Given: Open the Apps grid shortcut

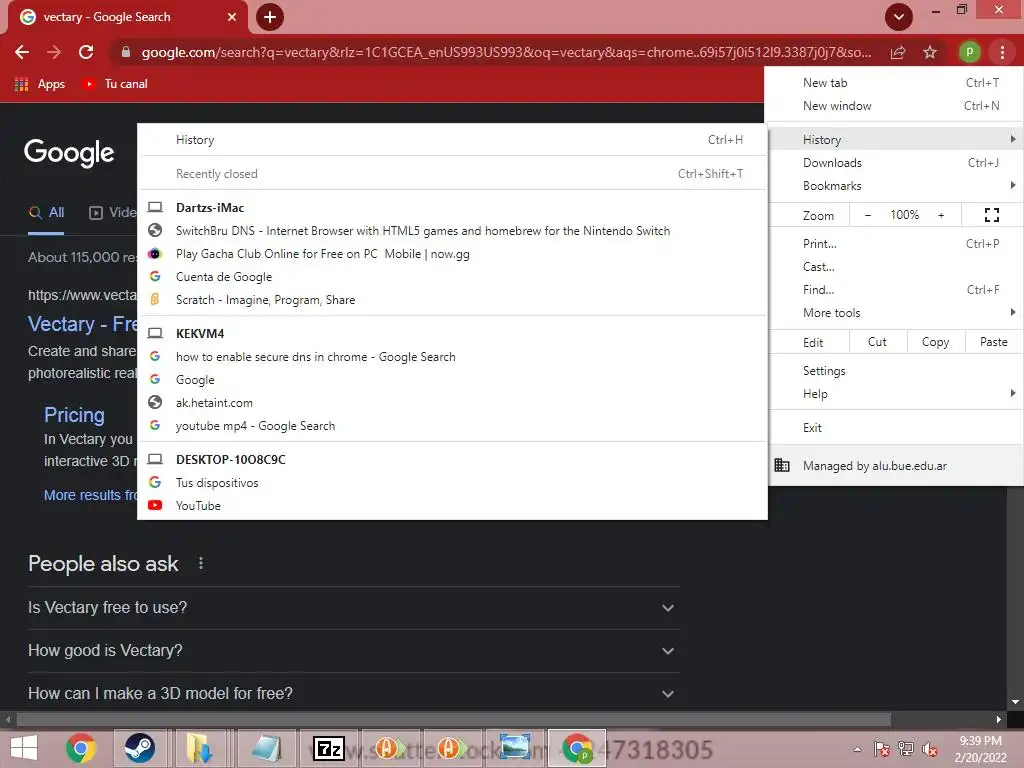Looking at the screenshot, I should (40, 84).
